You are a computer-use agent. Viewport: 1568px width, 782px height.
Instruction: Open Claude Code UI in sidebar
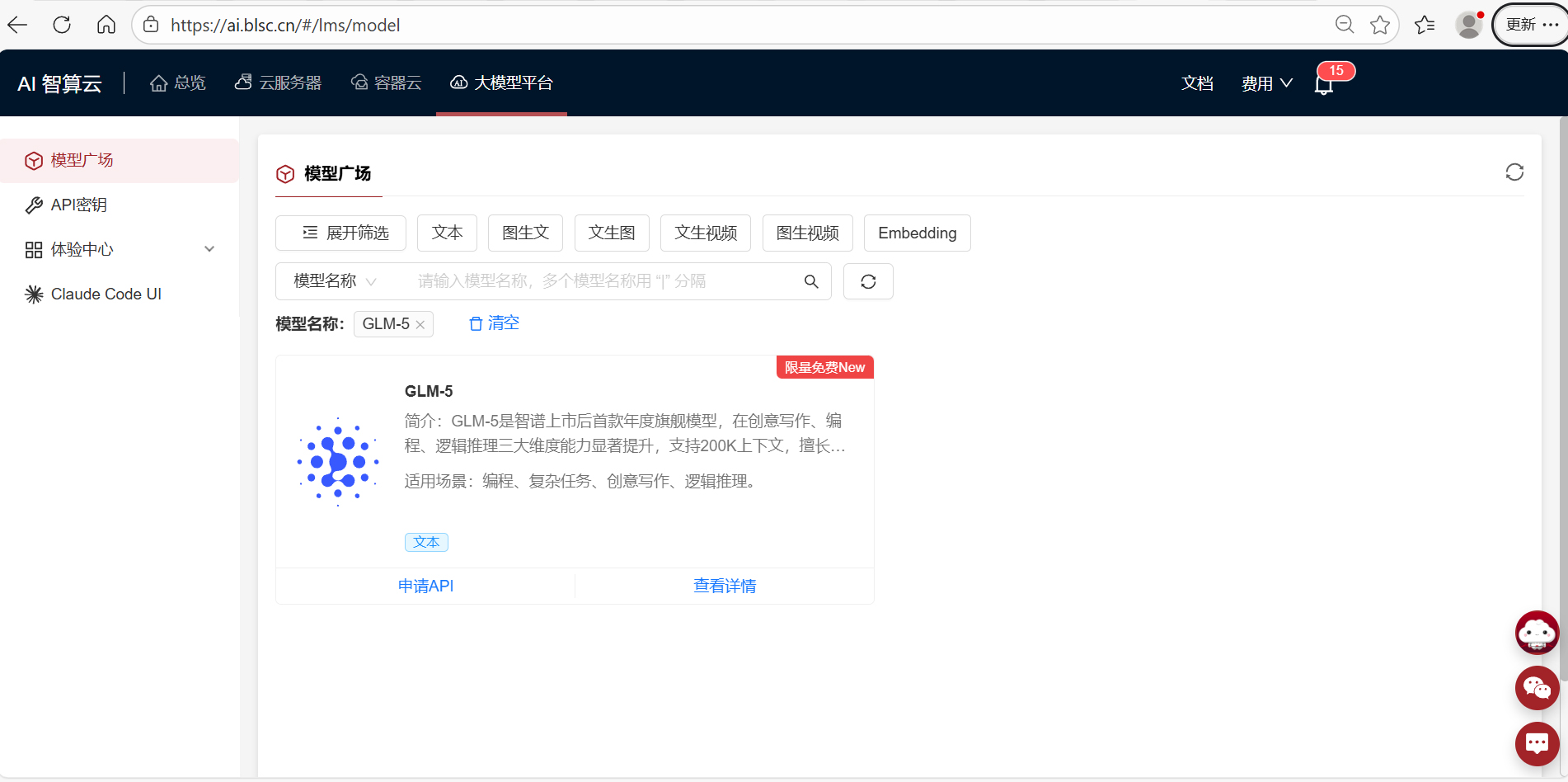click(x=106, y=294)
